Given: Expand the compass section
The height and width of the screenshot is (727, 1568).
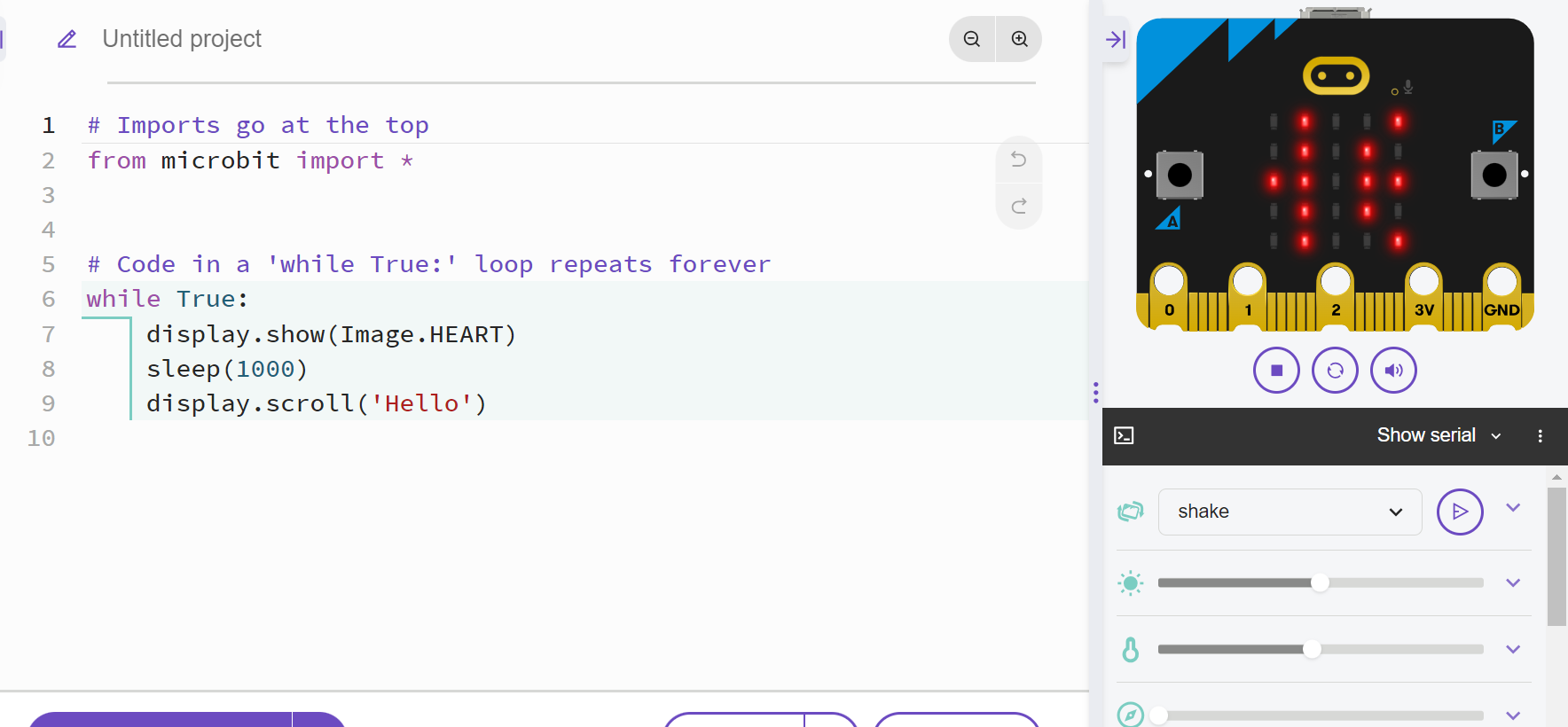Looking at the screenshot, I should [x=1513, y=715].
